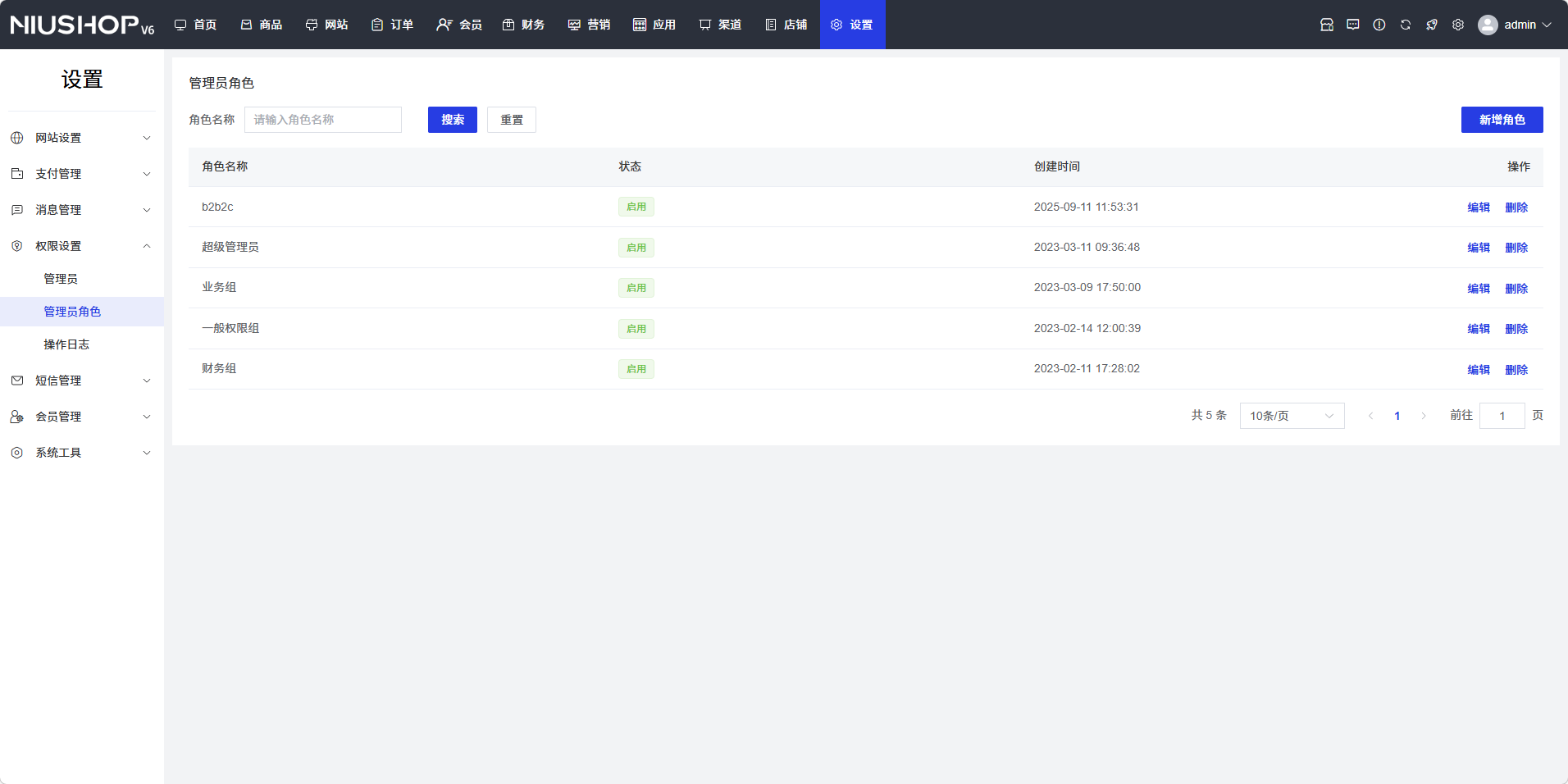
Task: Expand the 系统工具 sidebar section
Action: tap(82, 453)
